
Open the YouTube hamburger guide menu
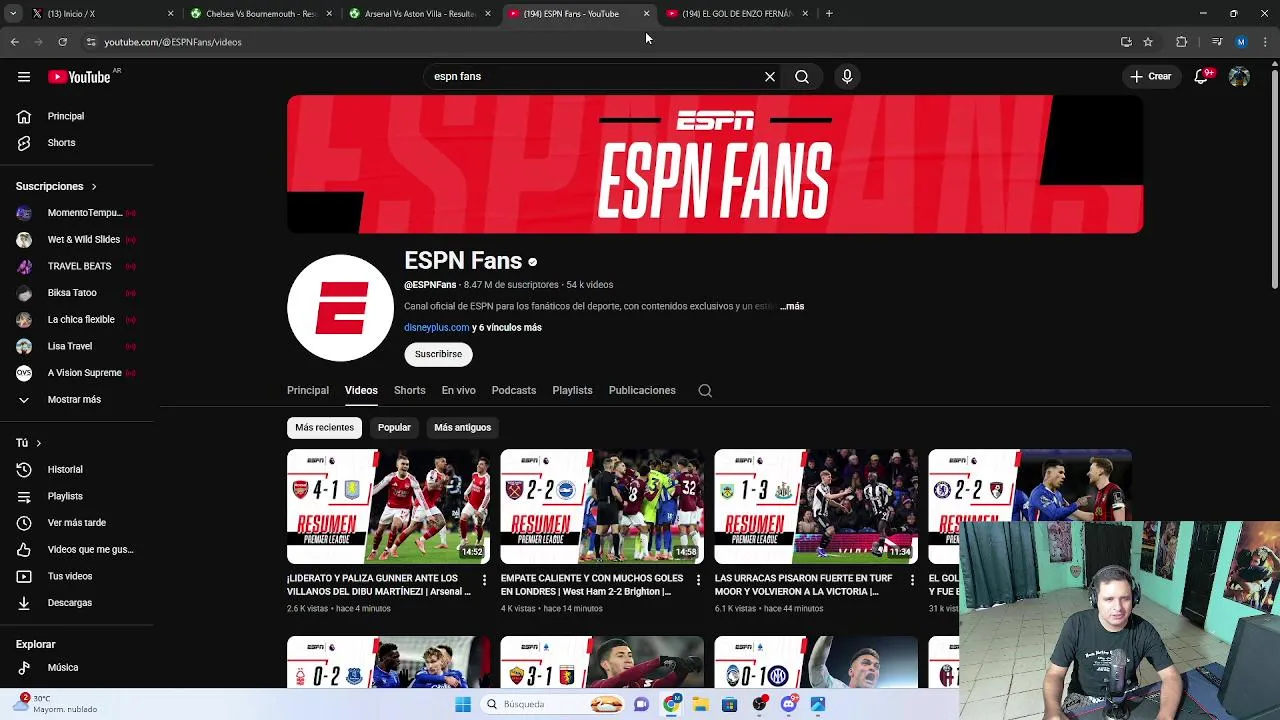click(24, 77)
